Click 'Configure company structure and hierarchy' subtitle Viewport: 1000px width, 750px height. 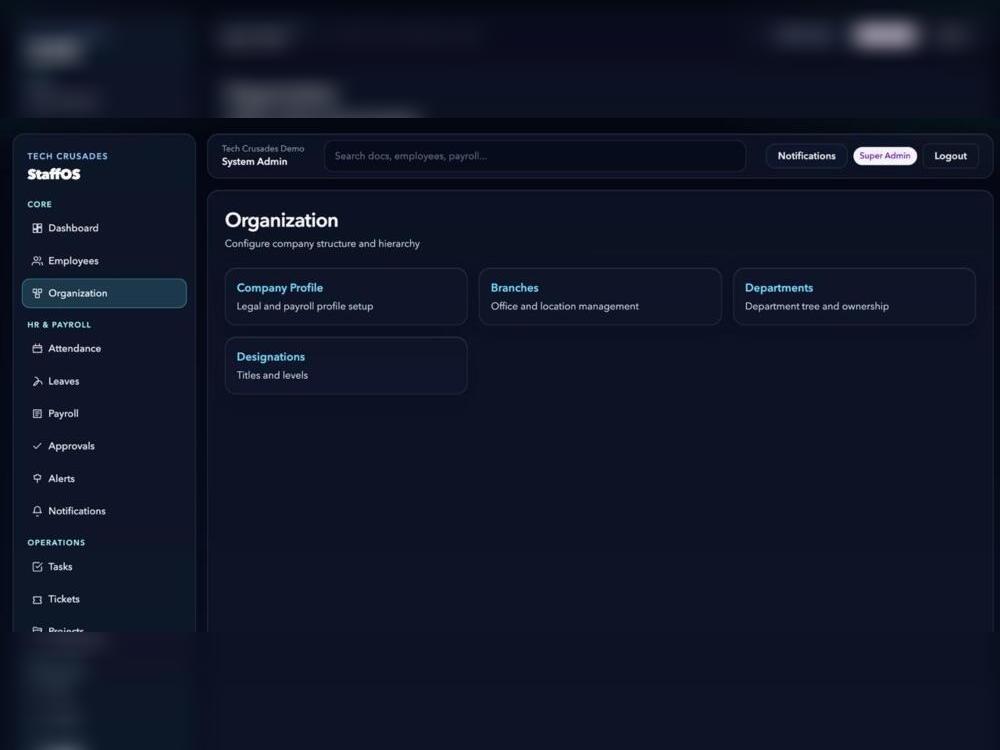[x=322, y=244]
